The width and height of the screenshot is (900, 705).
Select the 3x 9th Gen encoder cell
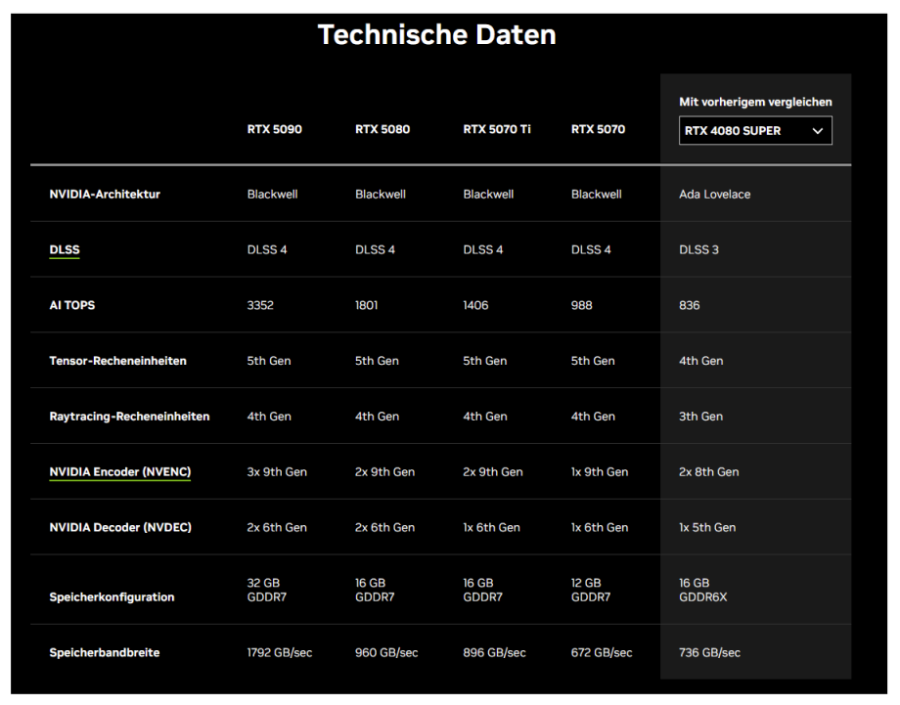coord(277,472)
